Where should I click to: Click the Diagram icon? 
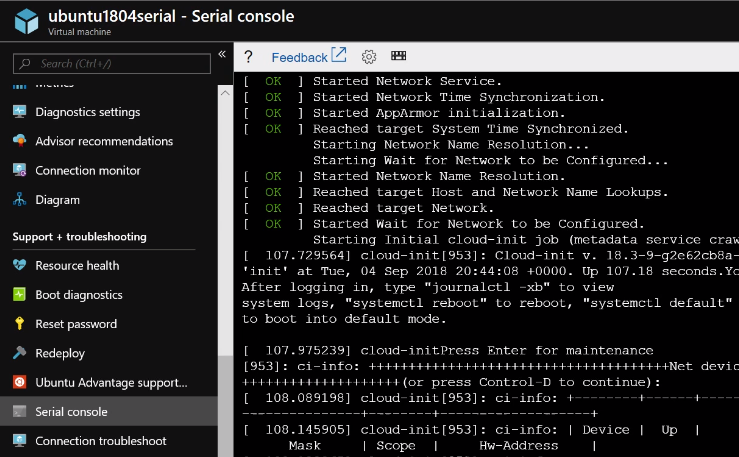[x=19, y=199]
